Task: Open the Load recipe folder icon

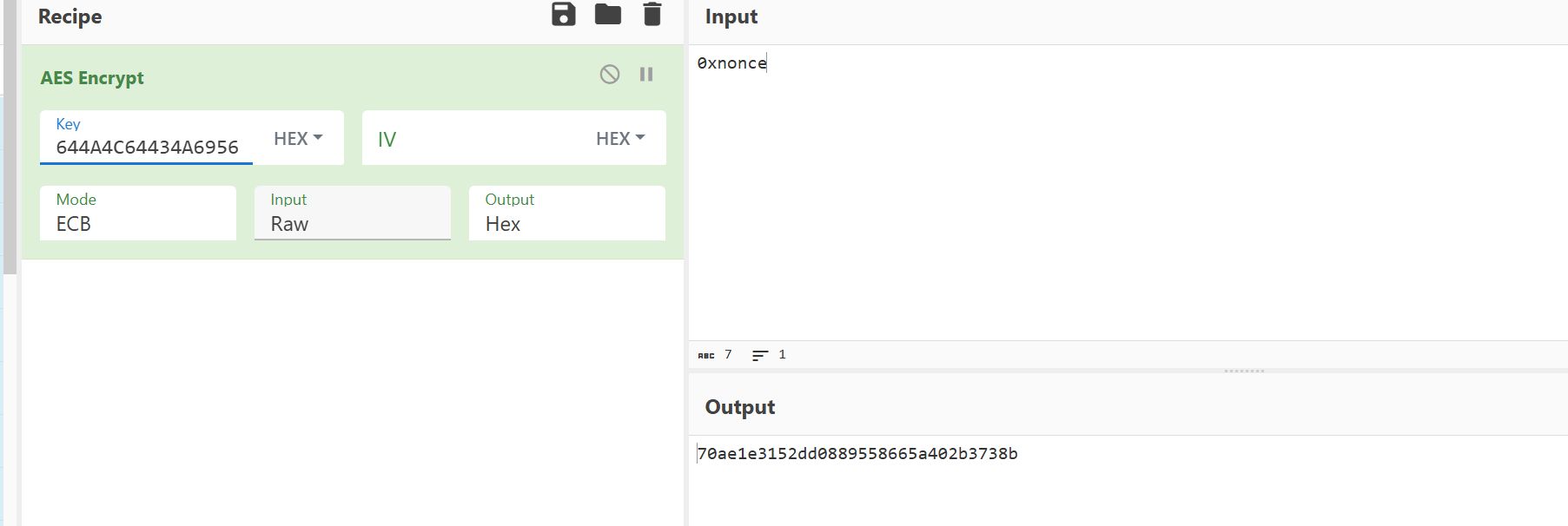Action: point(607,15)
